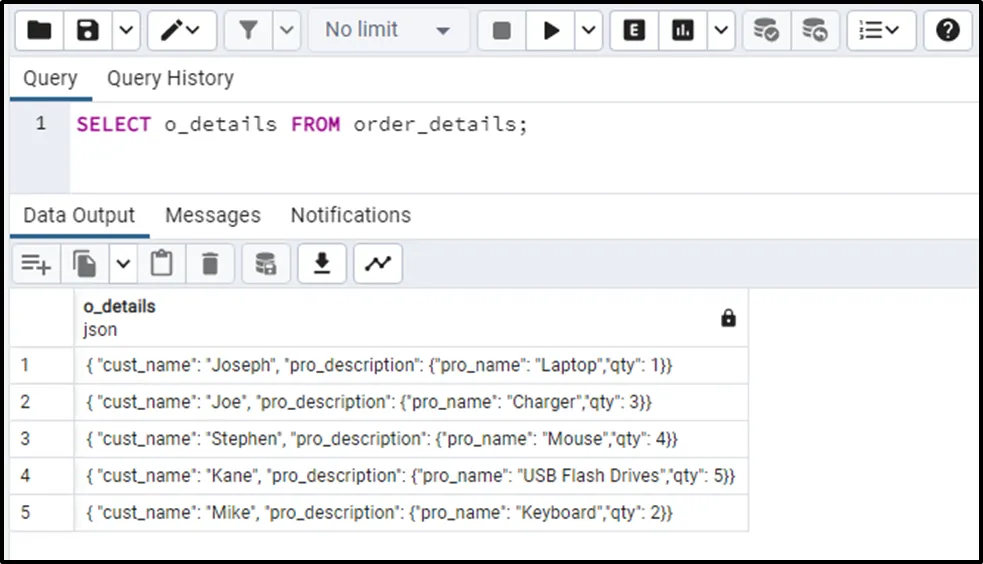Expand the Execute options dropdown arrow
Screen dimensions: 983x564
588,30
